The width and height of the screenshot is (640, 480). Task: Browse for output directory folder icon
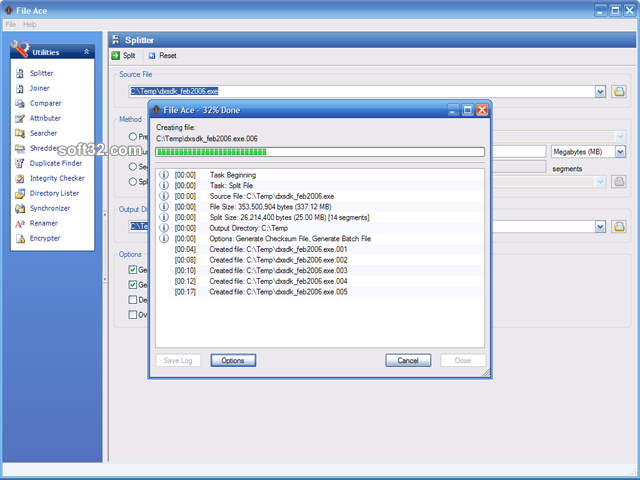[619, 227]
